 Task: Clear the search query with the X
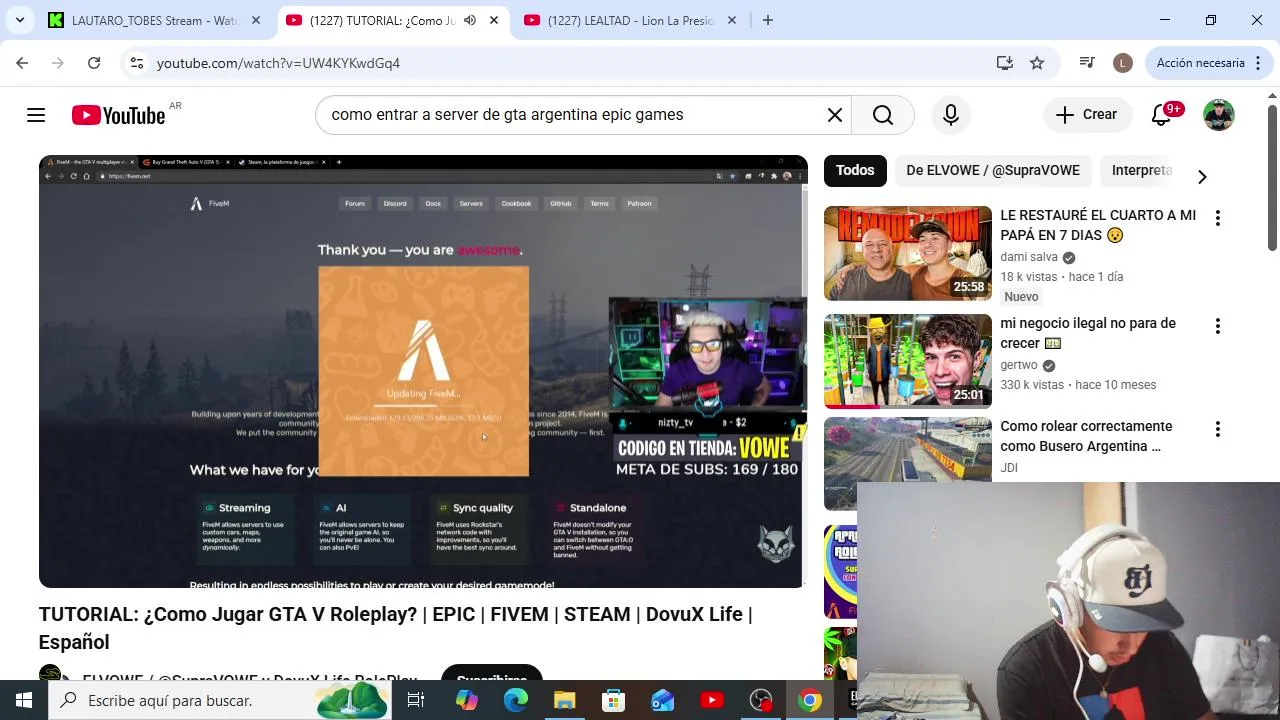[835, 115]
